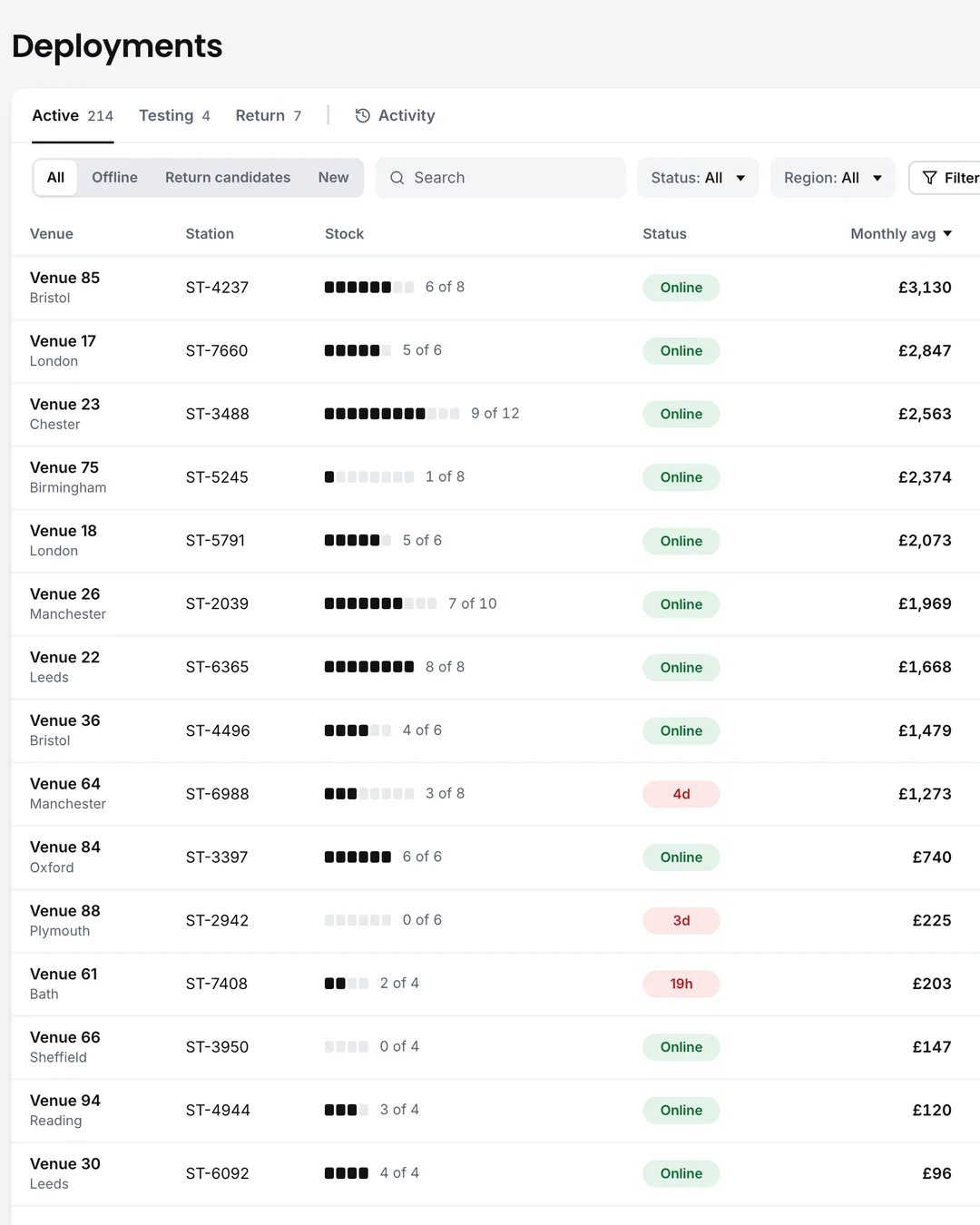Select the Return candidates segment filter
Screen dimensions: 980x1225
point(228,178)
